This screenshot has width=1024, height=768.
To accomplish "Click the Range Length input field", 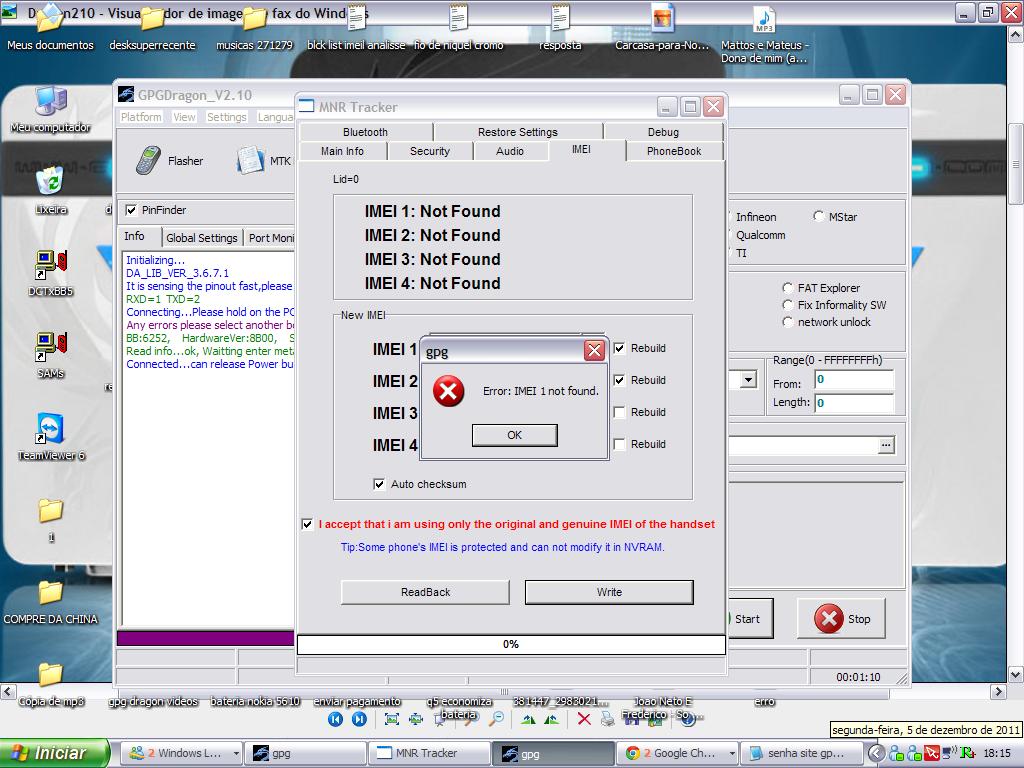I will (x=854, y=403).
